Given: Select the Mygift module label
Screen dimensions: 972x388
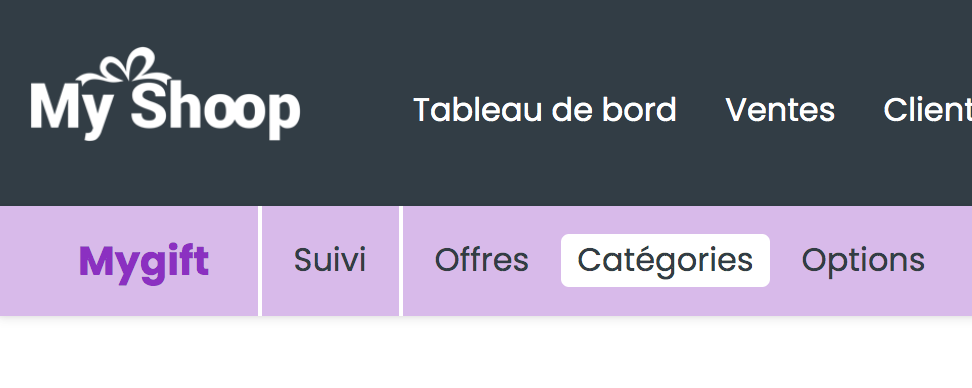Looking at the screenshot, I should pyautogui.click(x=144, y=262).
